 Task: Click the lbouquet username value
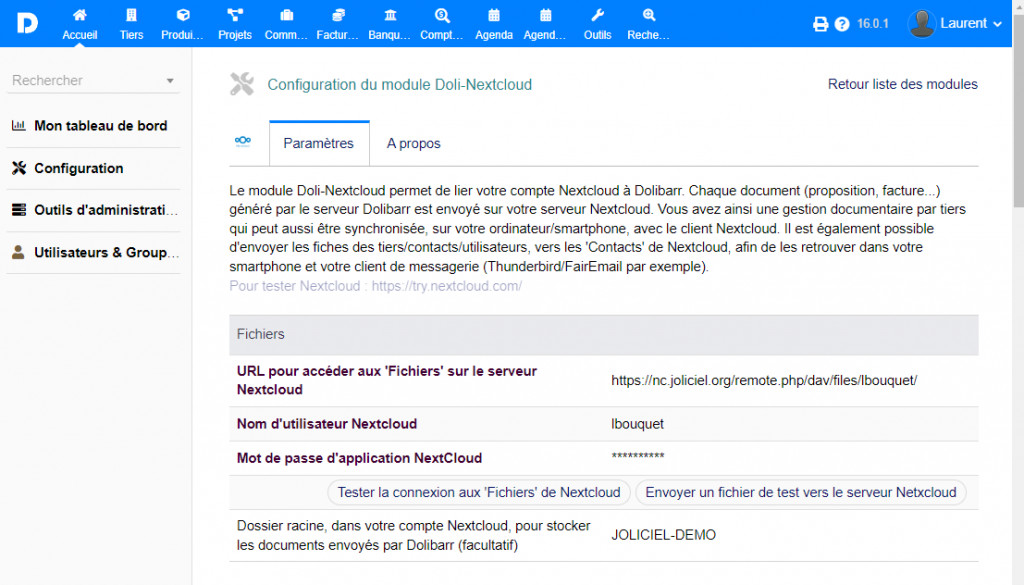coord(637,424)
